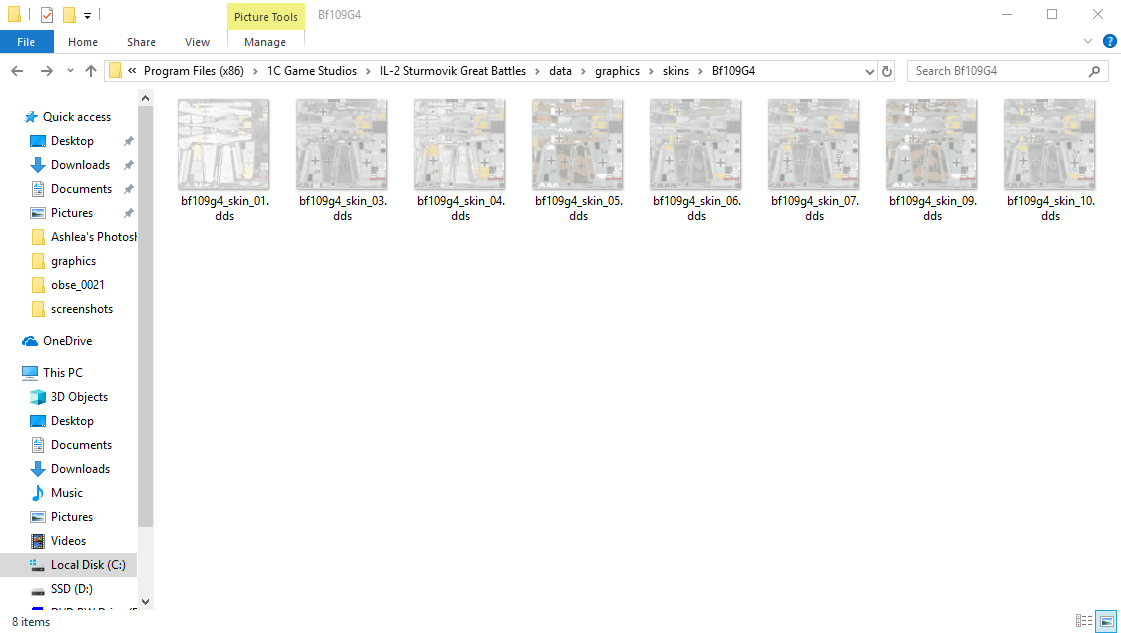Select OneDrive in the navigation pane
The height and width of the screenshot is (633, 1121).
tap(67, 340)
